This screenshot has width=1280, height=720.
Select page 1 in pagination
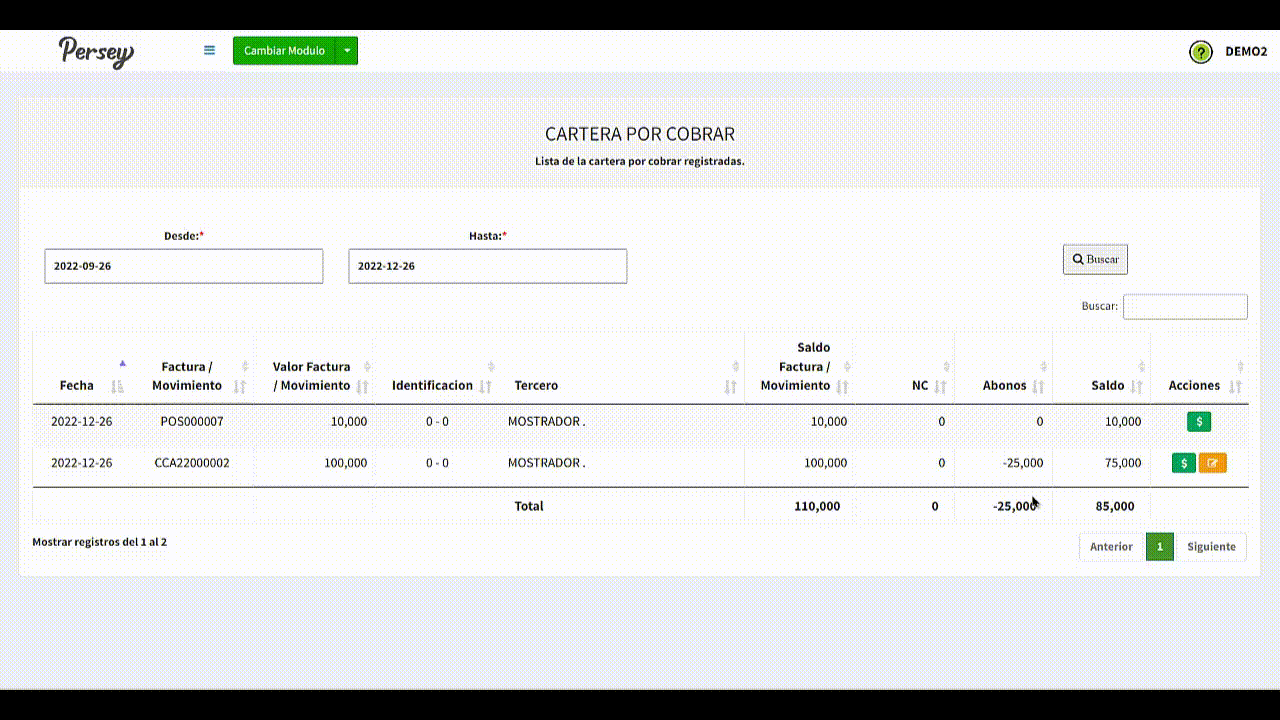1159,547
